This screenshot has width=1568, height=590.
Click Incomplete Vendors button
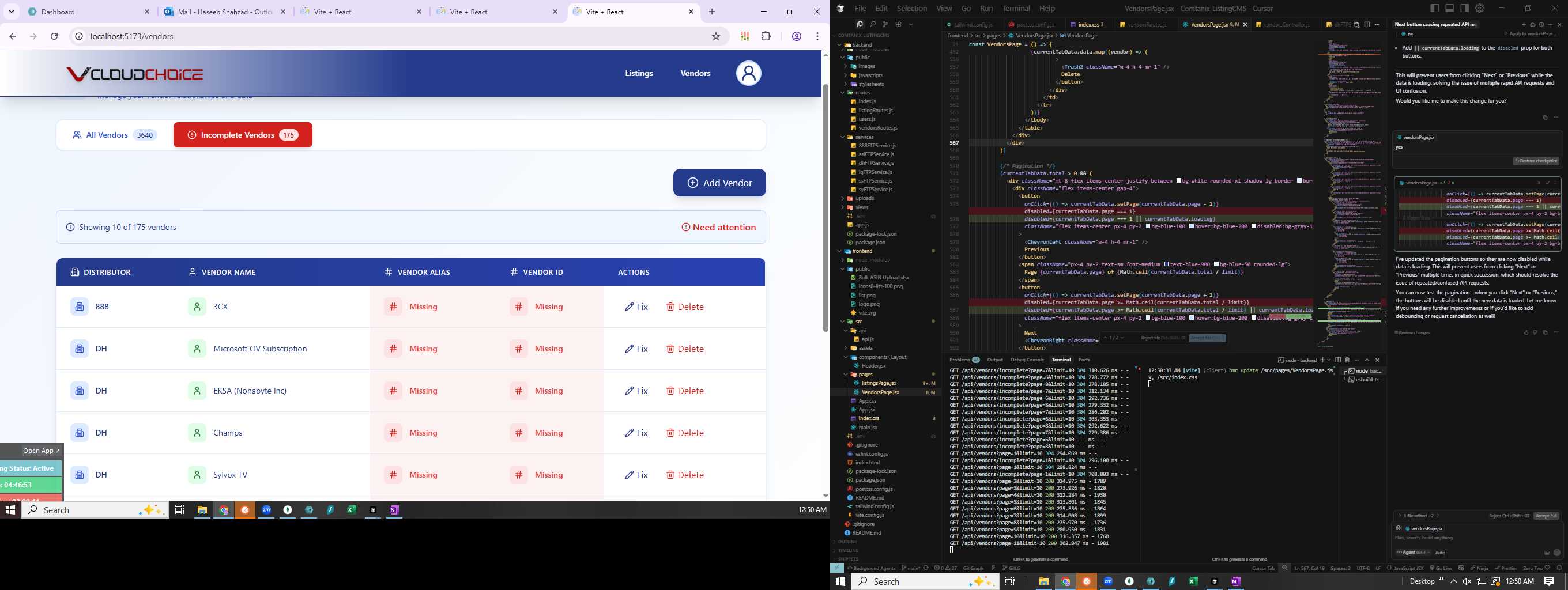coord(243,135)
